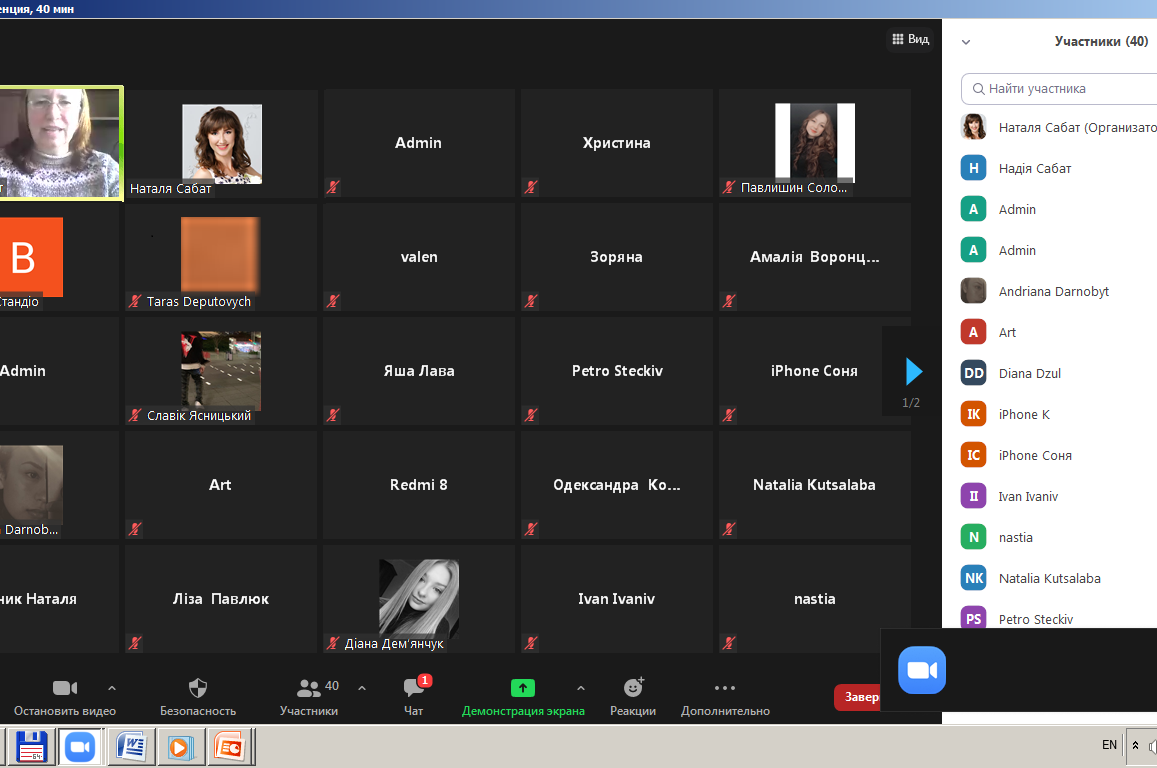
Task: Click the green Share Screen icon
Action: pyautogui.click(x=523, y=688)
